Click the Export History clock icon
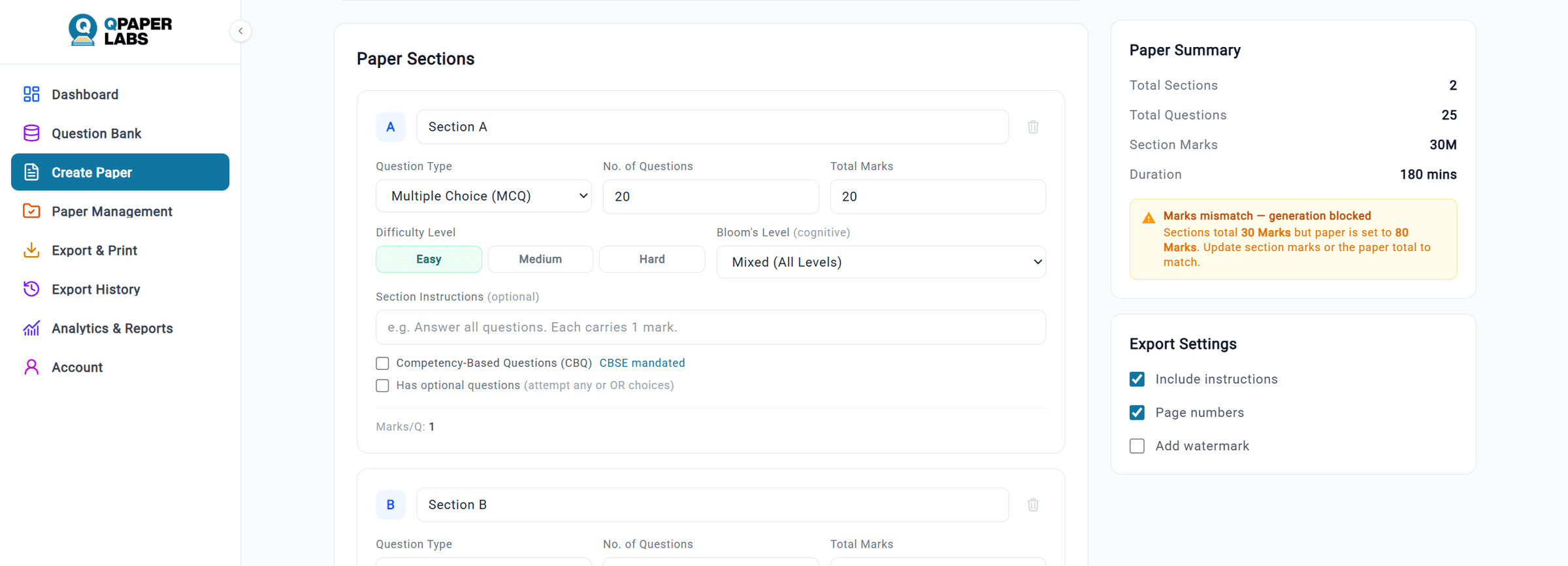The width and height of the screenshot is (1568, 566). (x=31, y=289)
